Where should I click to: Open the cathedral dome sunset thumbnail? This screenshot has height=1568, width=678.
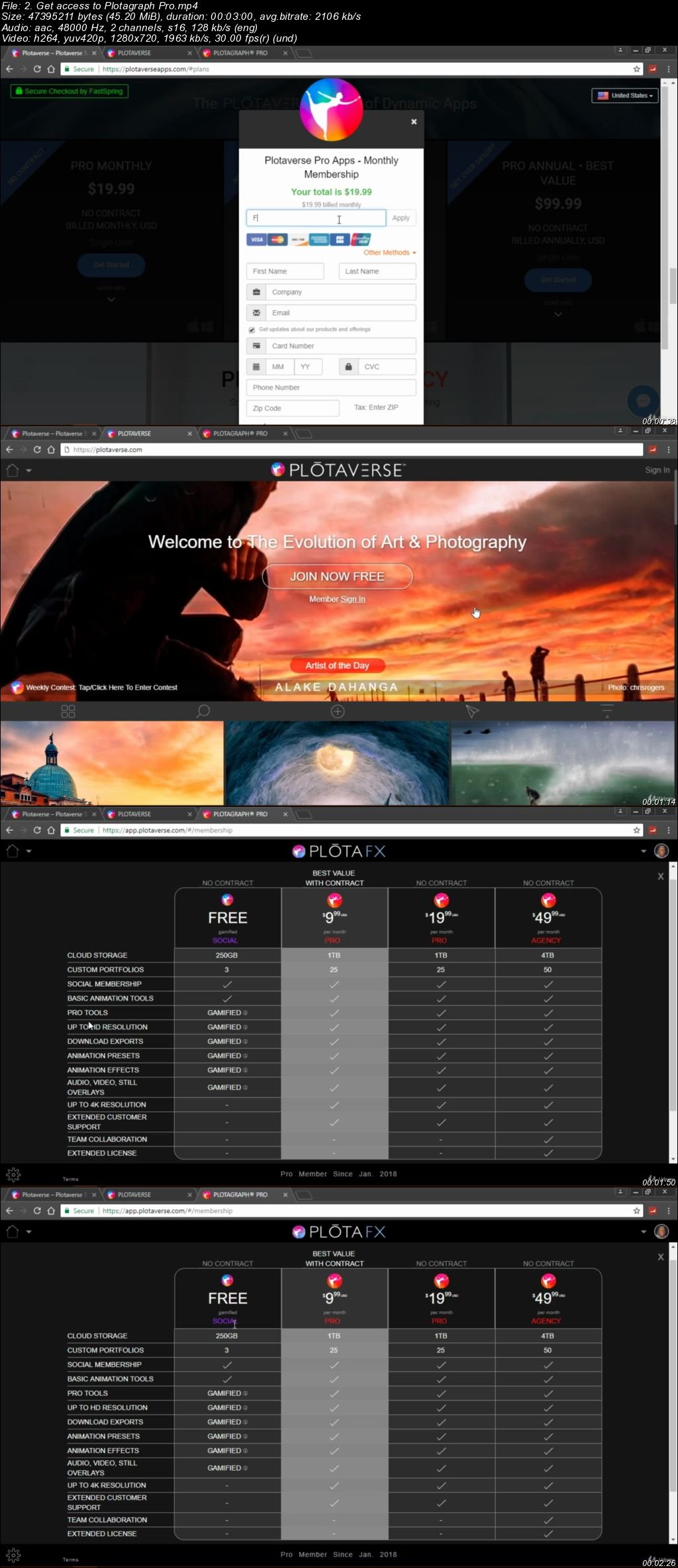point(112,763)
